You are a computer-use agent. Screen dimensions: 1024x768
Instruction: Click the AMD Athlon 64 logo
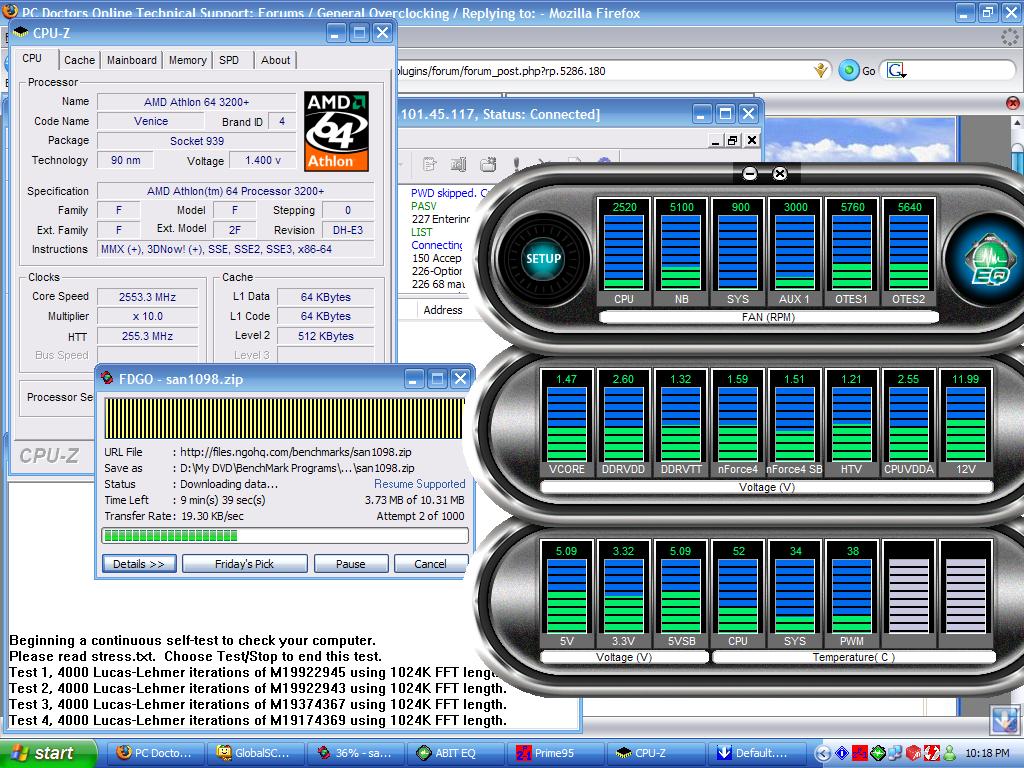coord(337,131)
